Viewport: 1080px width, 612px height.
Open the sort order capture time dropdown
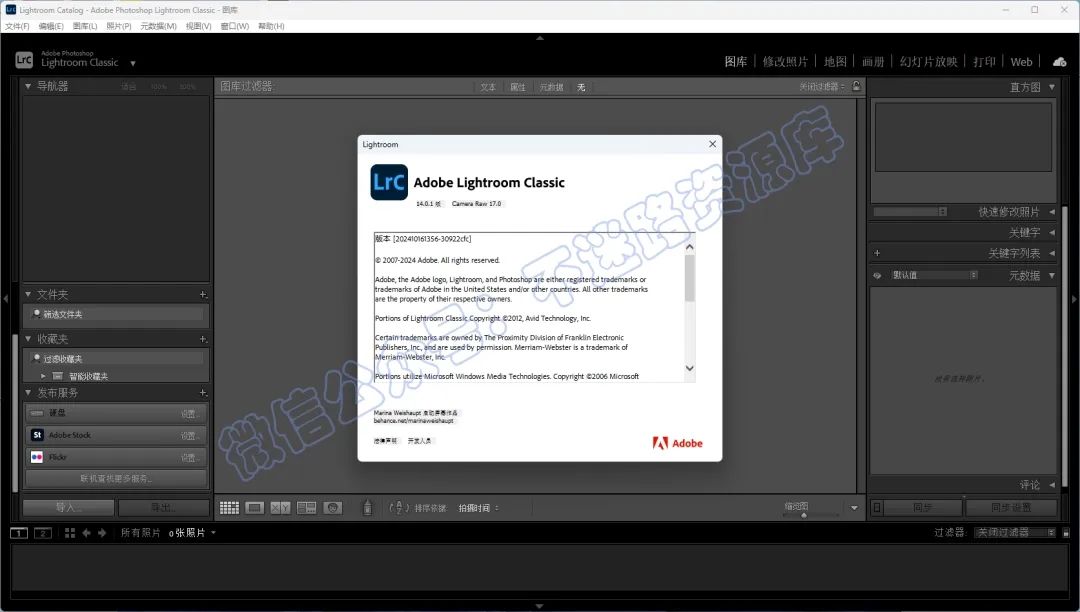tap(479, 508)
